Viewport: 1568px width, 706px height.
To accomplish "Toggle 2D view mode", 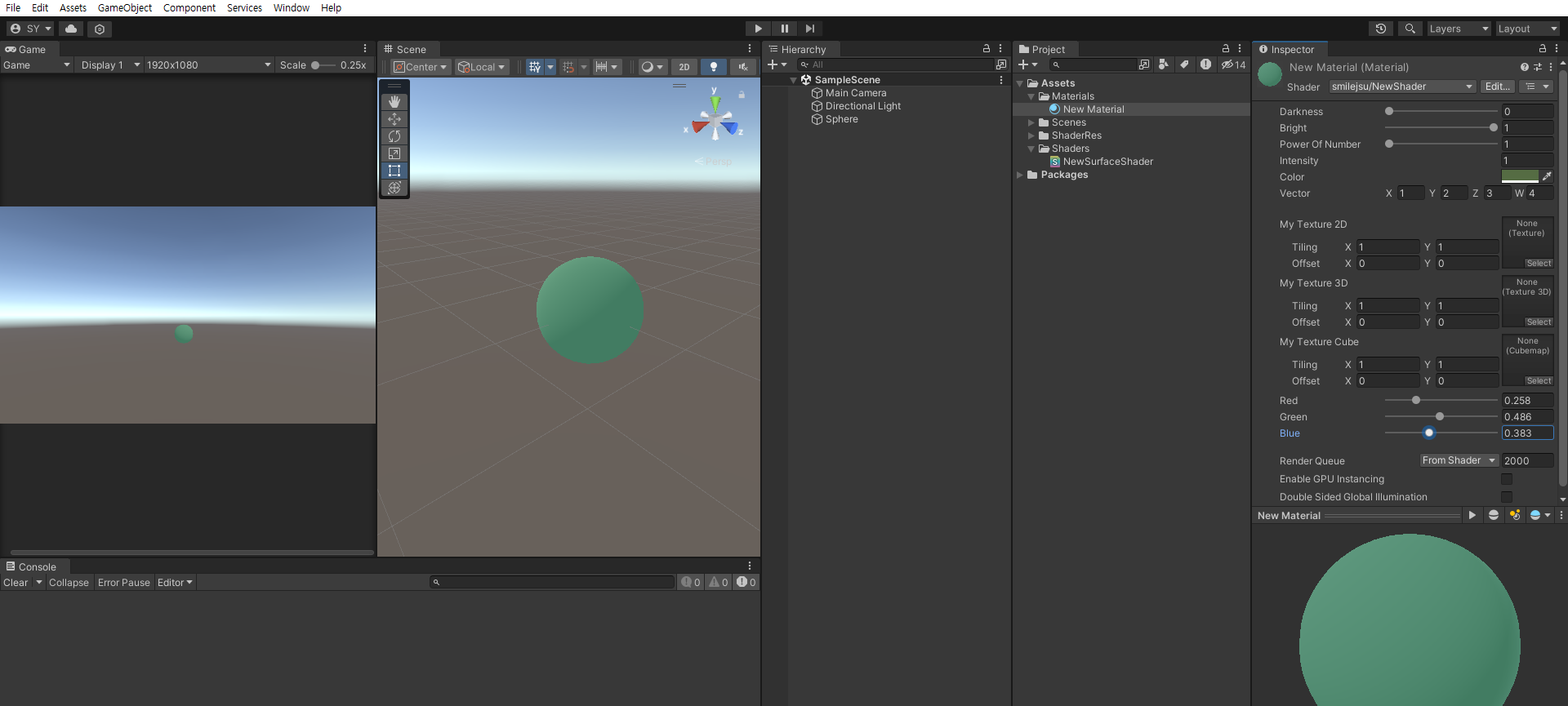I will (684, 67).
